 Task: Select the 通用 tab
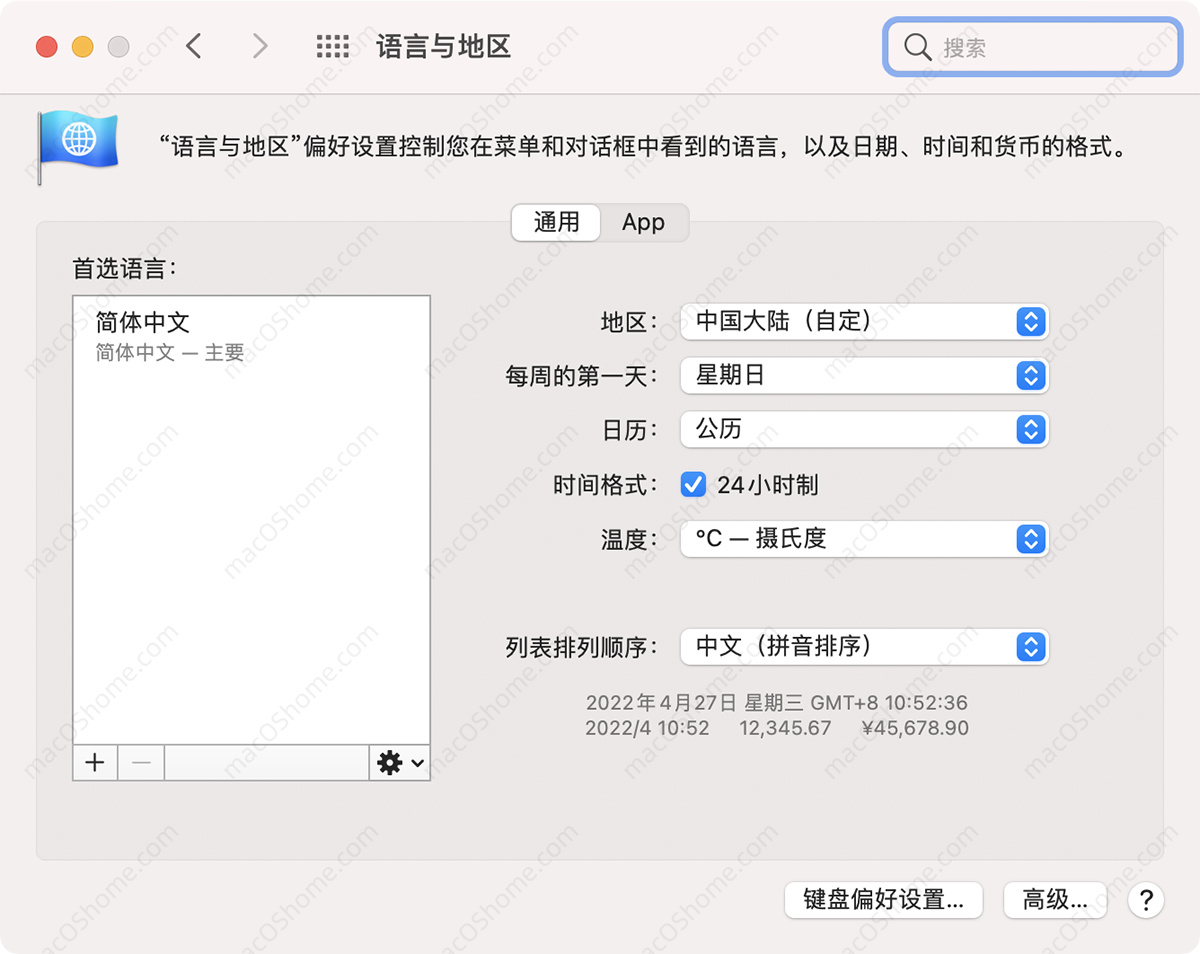pyautogui.click(x=556, y=222)
